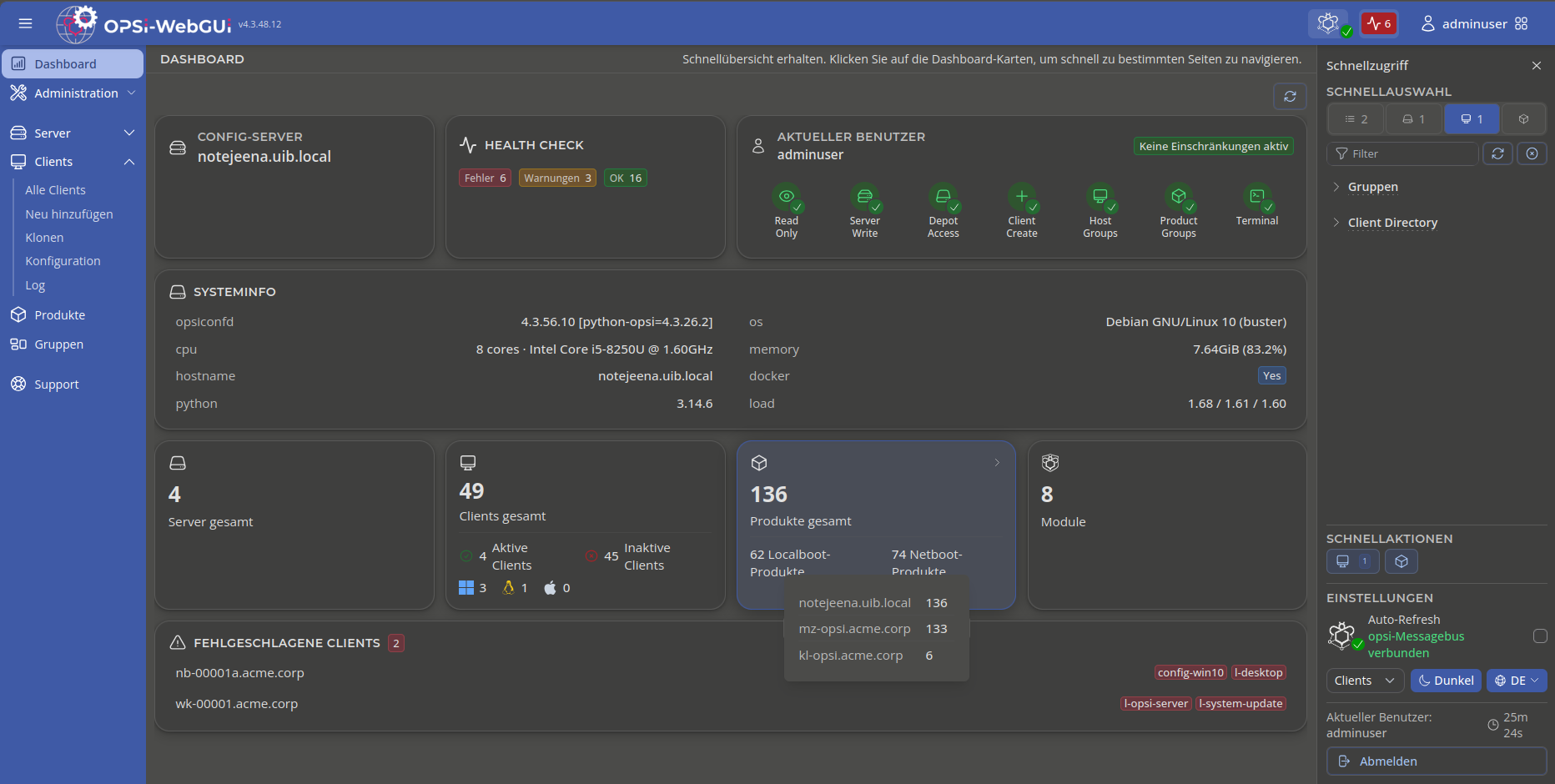Screen dimensions: 1555x784
Task: Navigate to Produkte
Action: pyautogui.click(x=59, y=315)
